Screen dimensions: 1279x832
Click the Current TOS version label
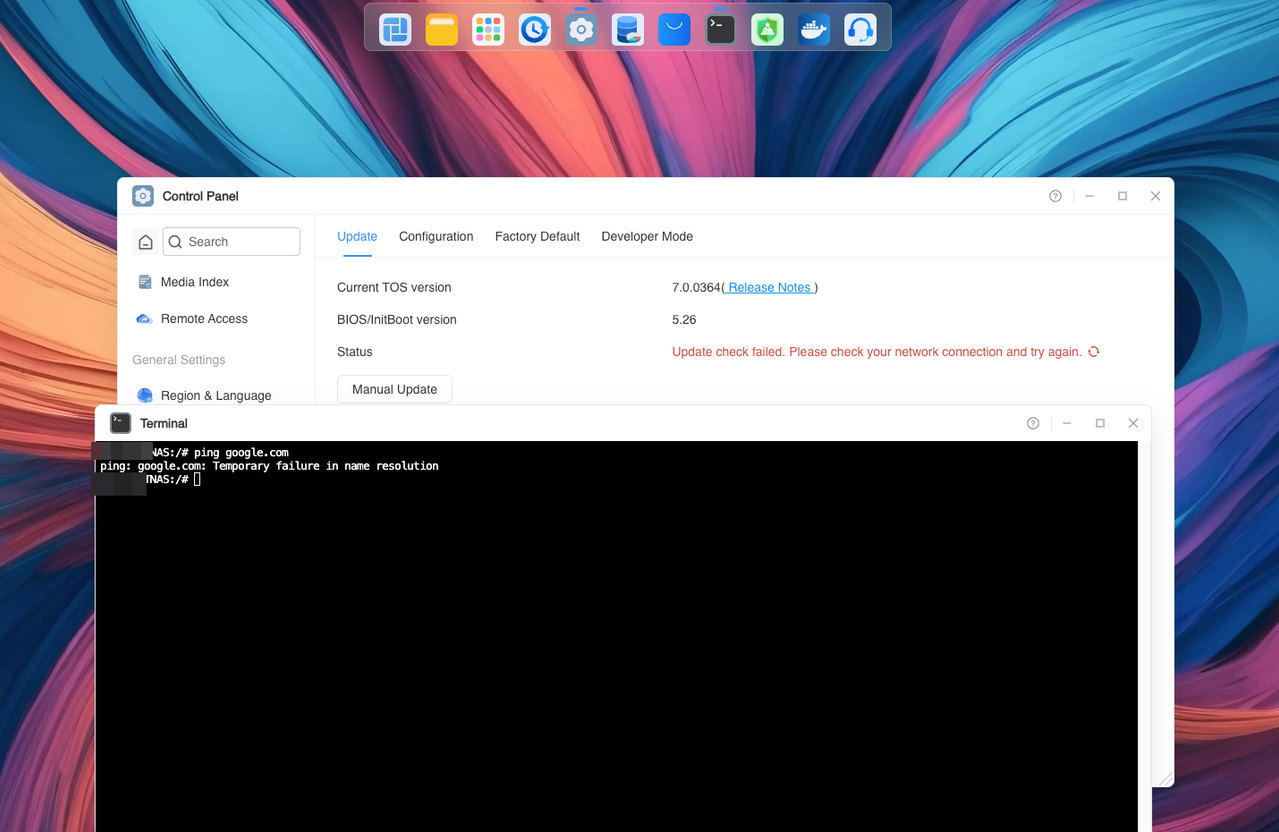coord(394,288)
